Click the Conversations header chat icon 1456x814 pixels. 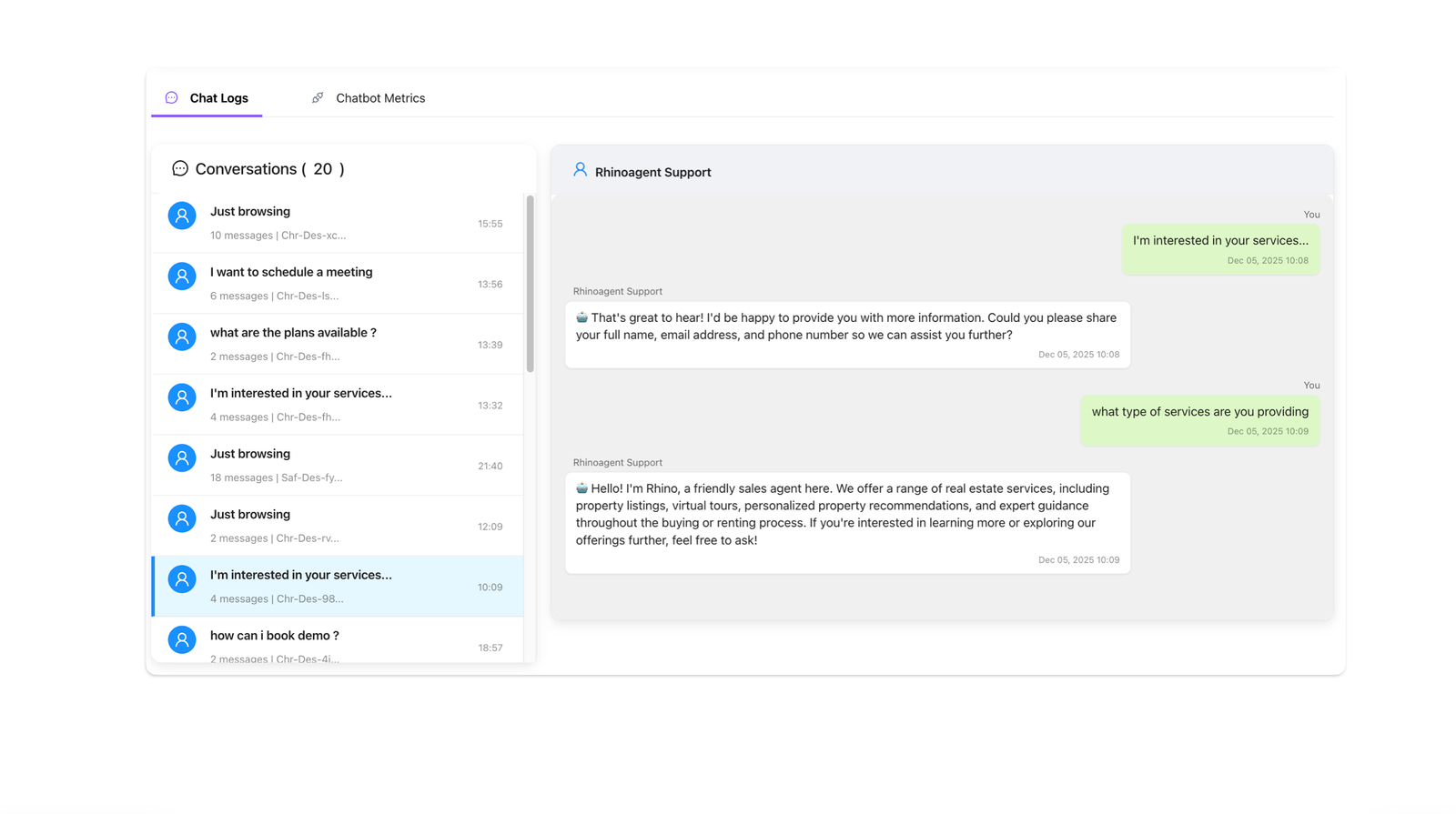click(x=180, y=168)
